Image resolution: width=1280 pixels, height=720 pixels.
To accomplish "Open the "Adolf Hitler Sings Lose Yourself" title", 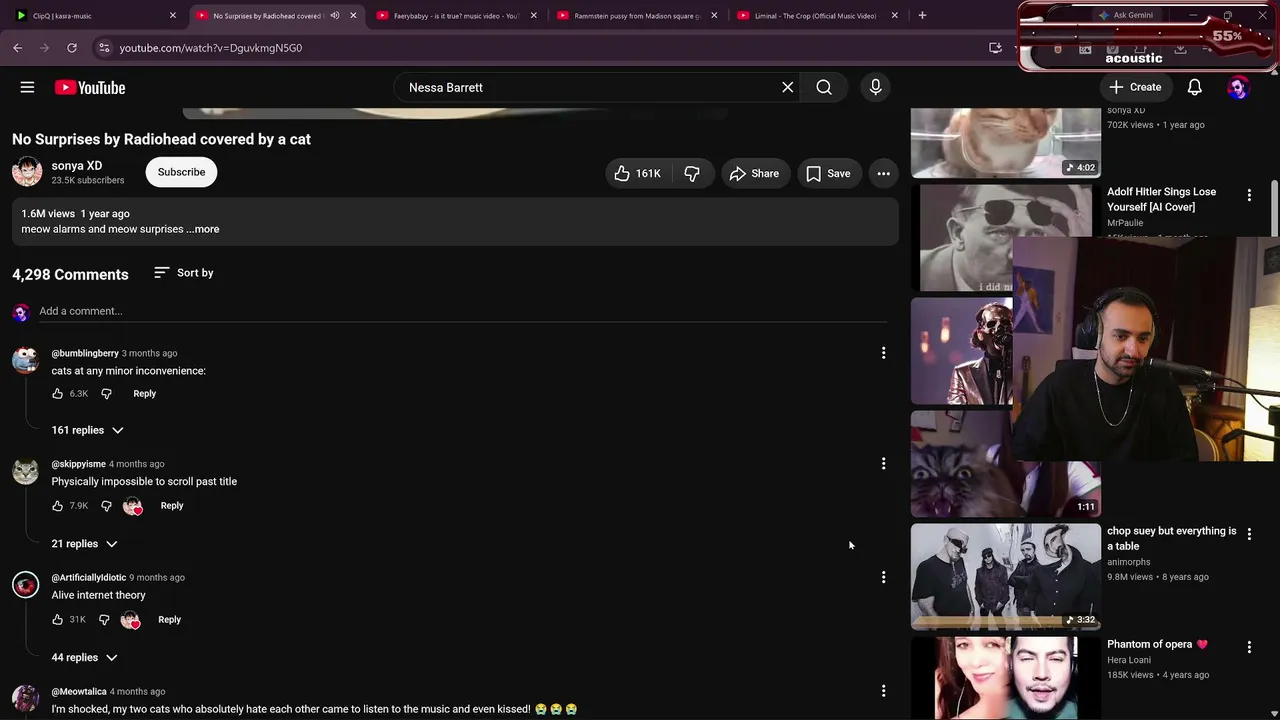I will coord(1162,199).
